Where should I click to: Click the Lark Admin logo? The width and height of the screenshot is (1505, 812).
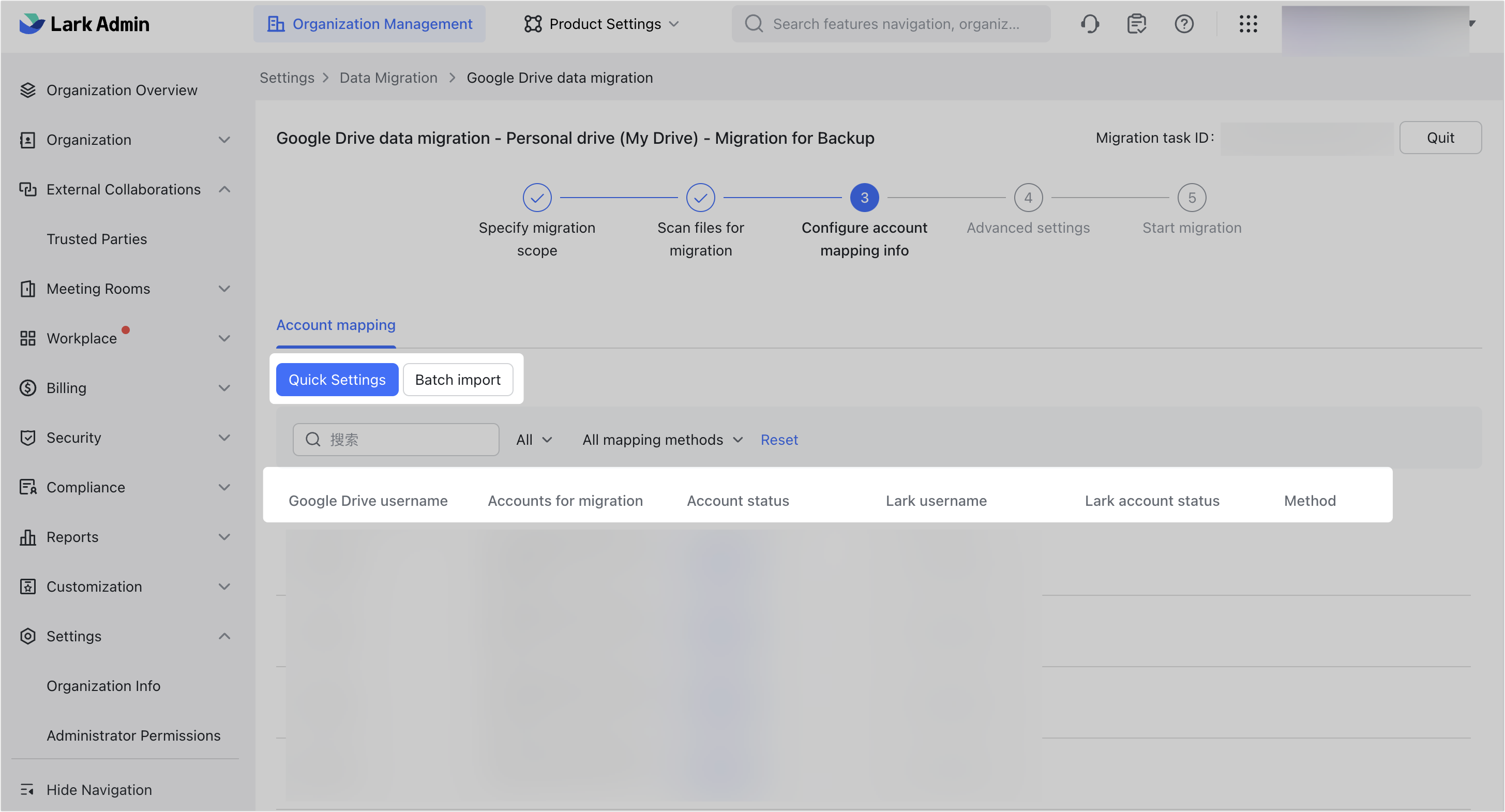[x=84, y=24]
